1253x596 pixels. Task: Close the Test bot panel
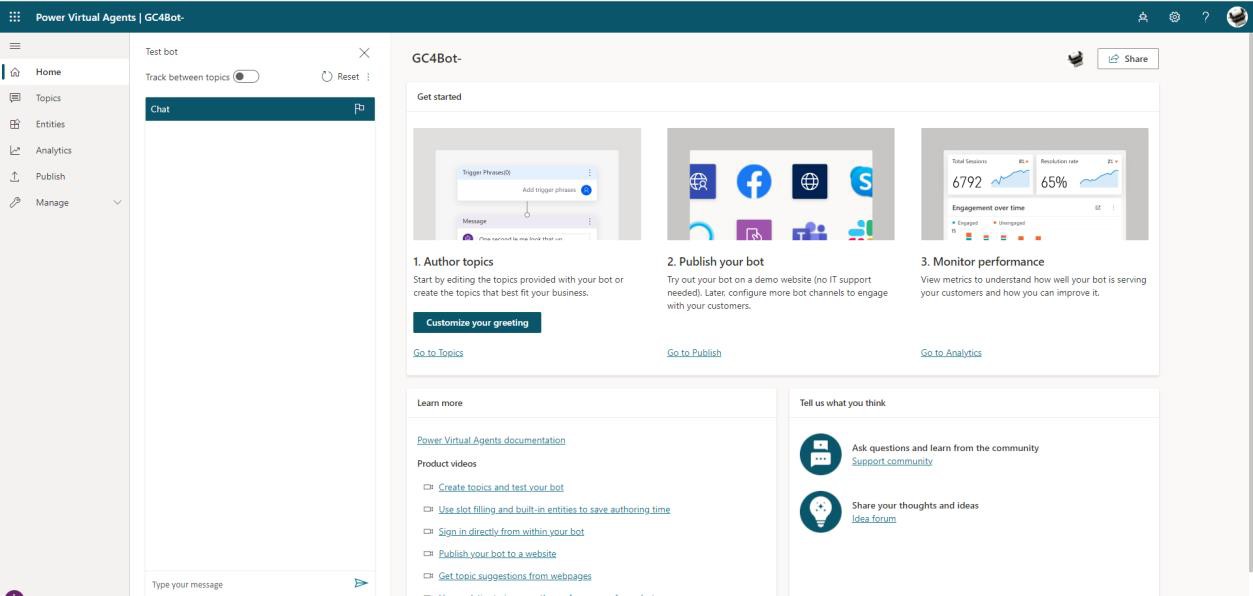click(363, 52)
